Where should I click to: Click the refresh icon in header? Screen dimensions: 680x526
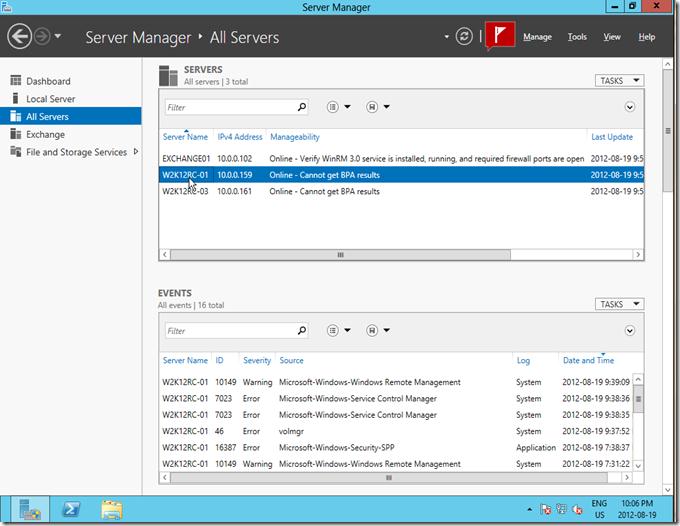(464, 37)
